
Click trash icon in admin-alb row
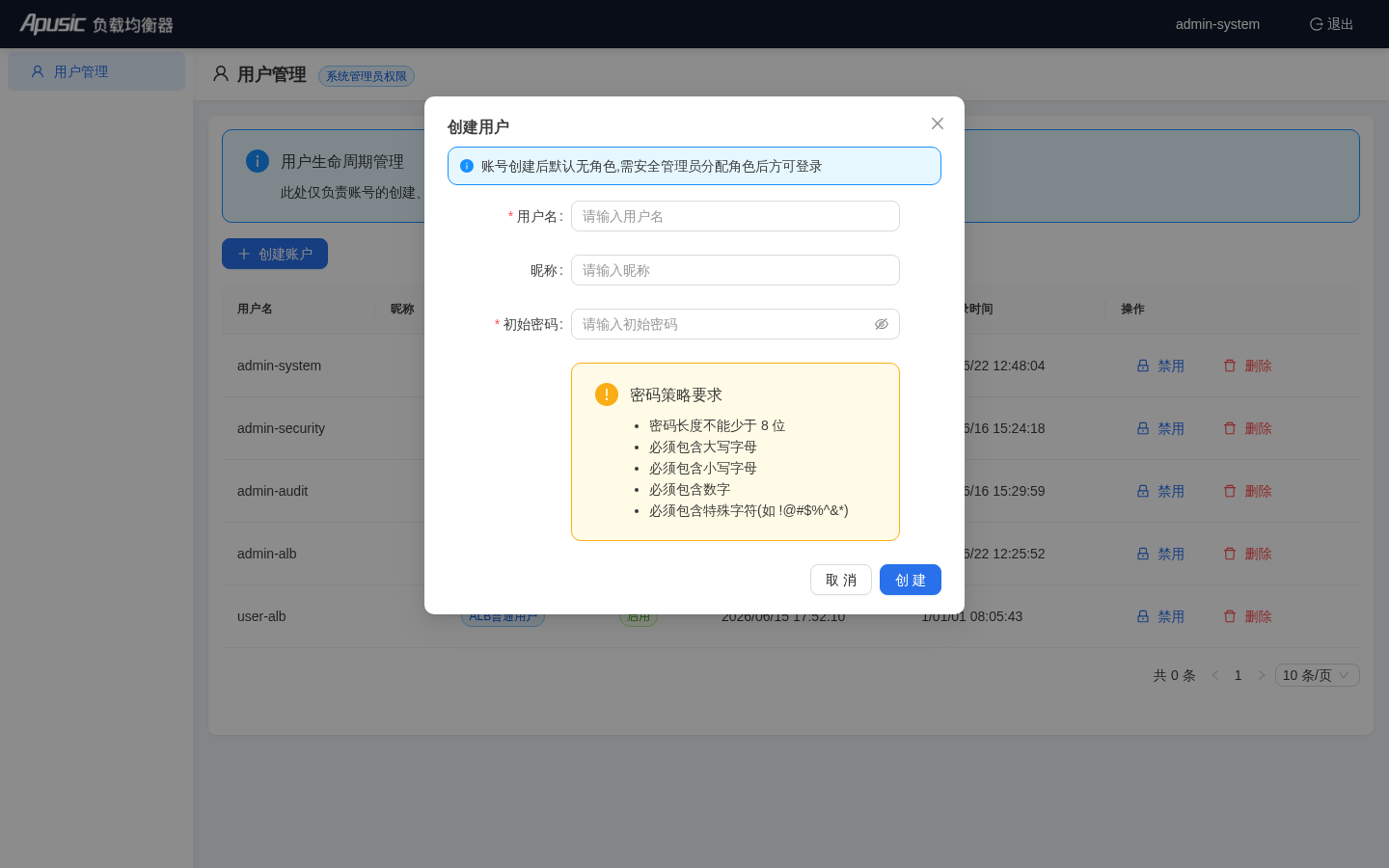pos(1230,554)
